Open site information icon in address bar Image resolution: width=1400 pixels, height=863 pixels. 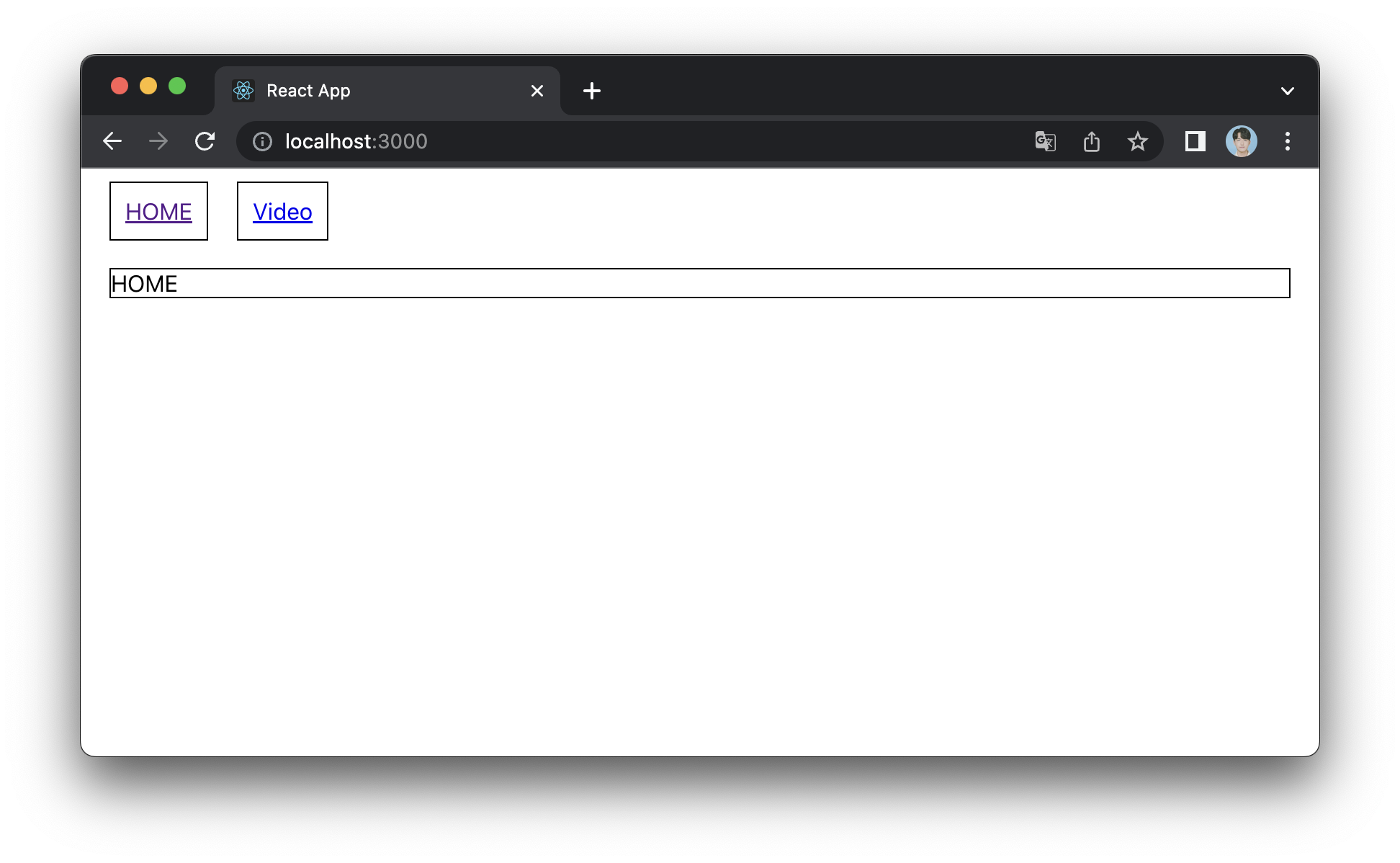coord(262,141)
